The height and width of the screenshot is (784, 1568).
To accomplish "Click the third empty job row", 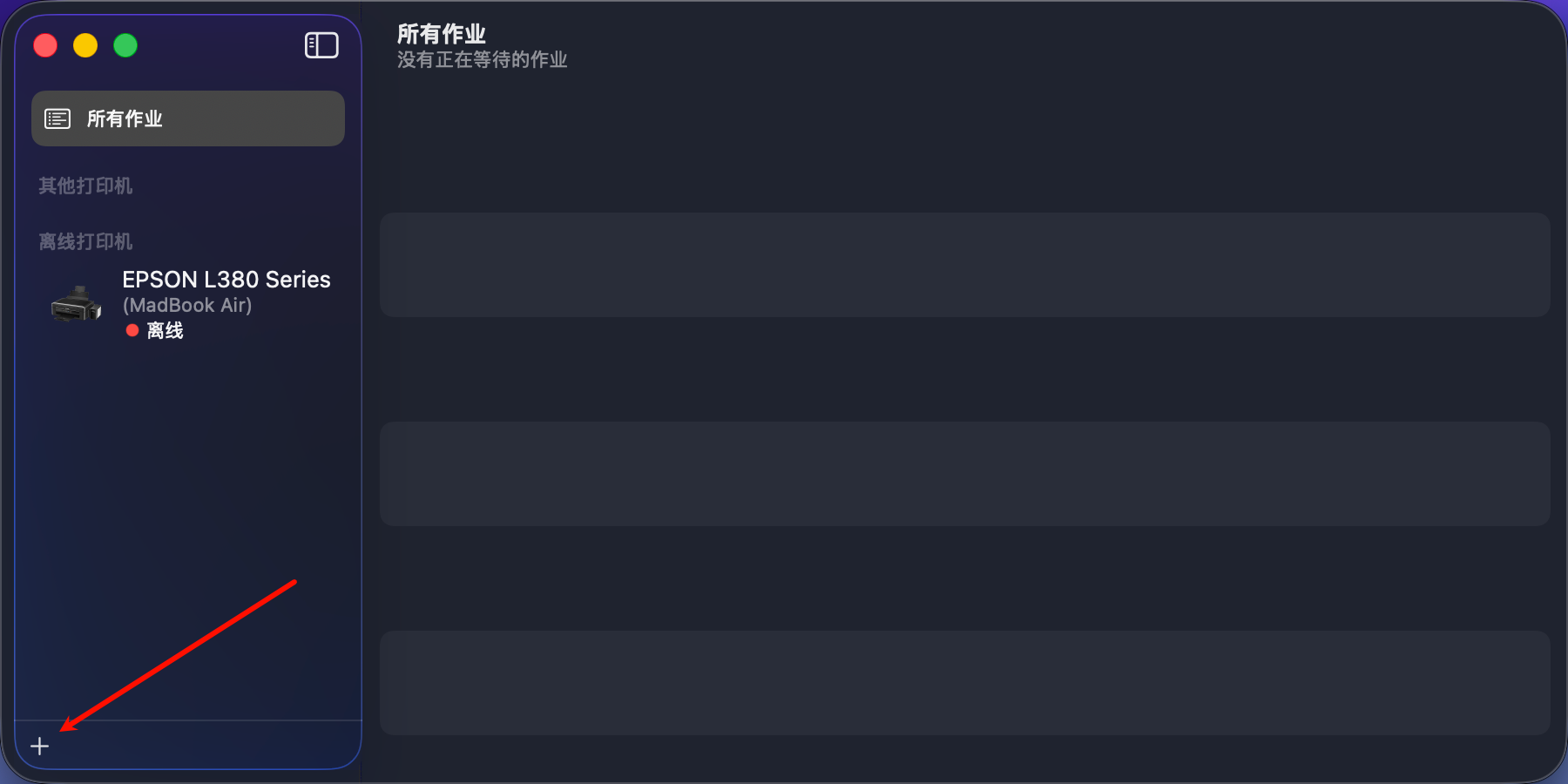I will 964,683.
